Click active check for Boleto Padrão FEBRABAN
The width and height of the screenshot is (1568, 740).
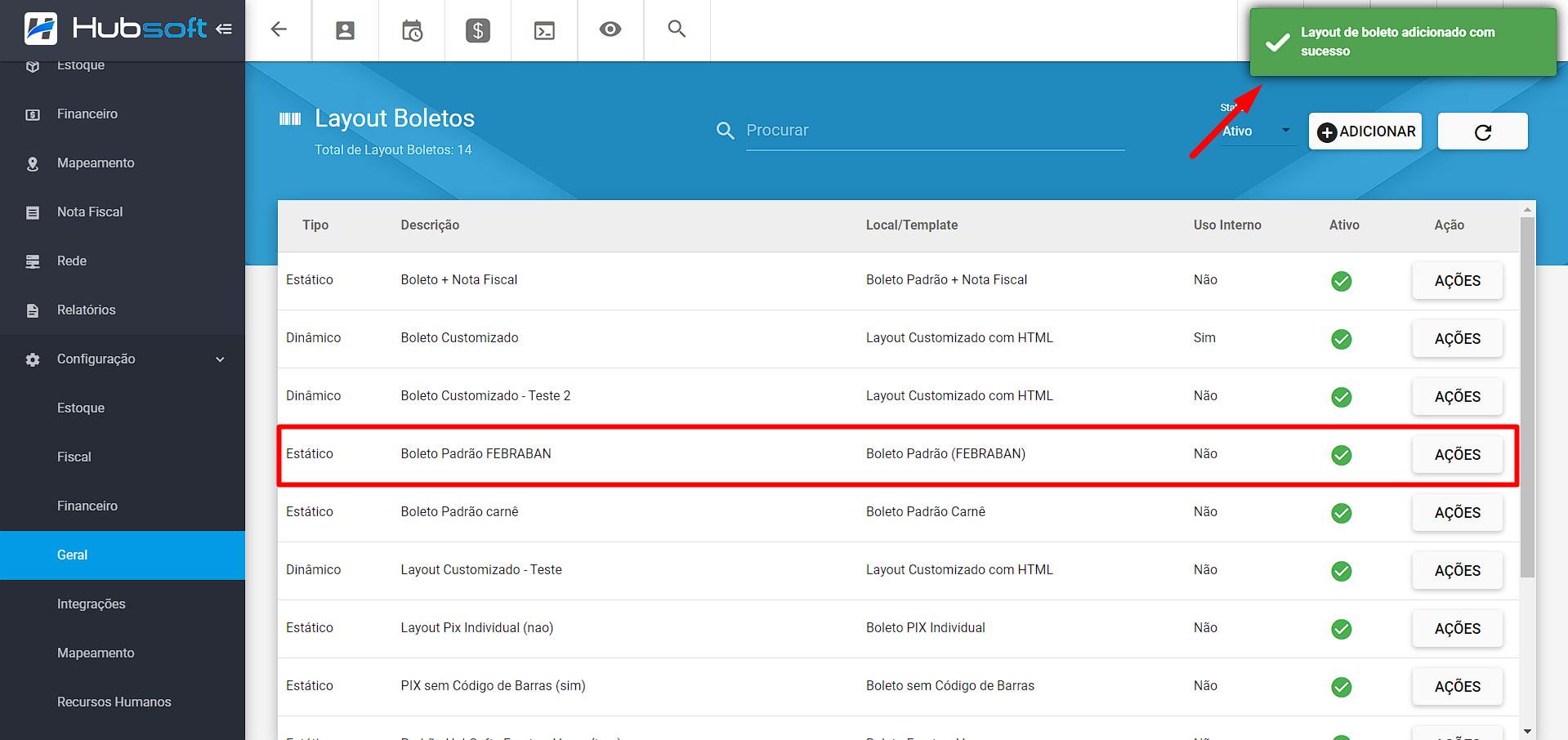point(1342,455)
